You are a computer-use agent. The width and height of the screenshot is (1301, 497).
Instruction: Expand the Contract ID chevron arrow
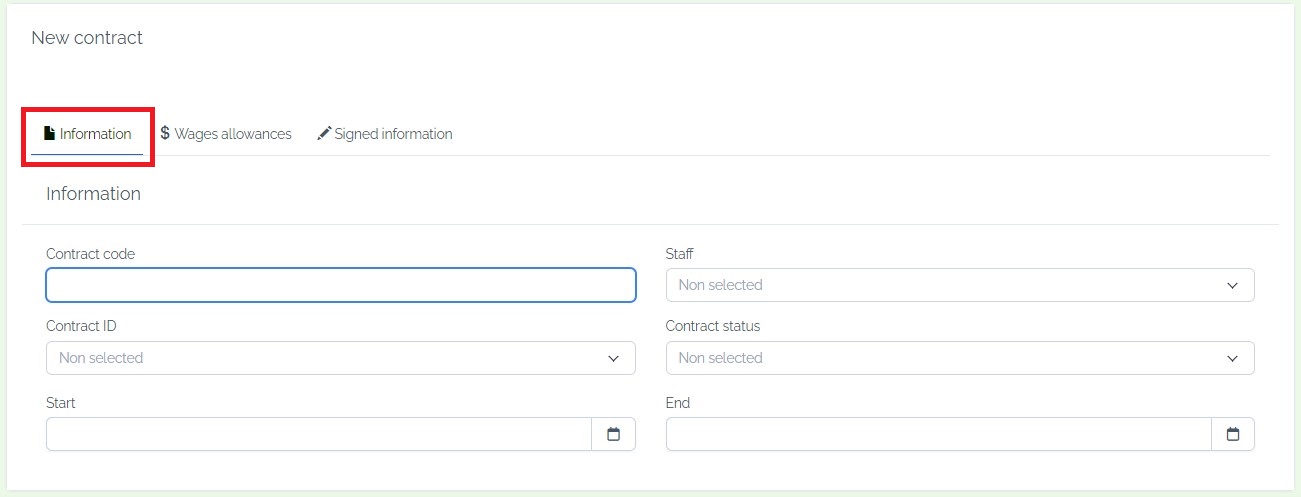[613, 358]
